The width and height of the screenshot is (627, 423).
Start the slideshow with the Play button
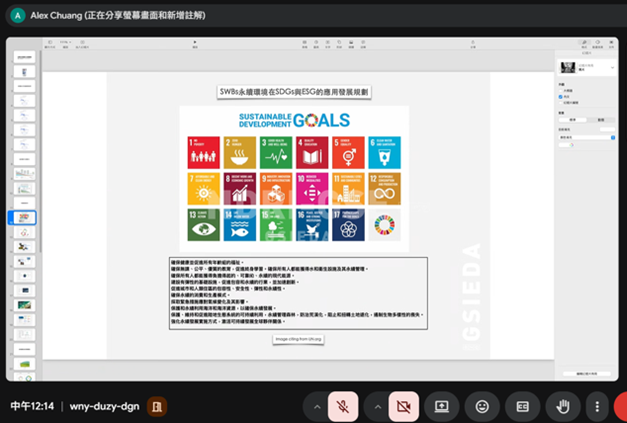point(195,44)
